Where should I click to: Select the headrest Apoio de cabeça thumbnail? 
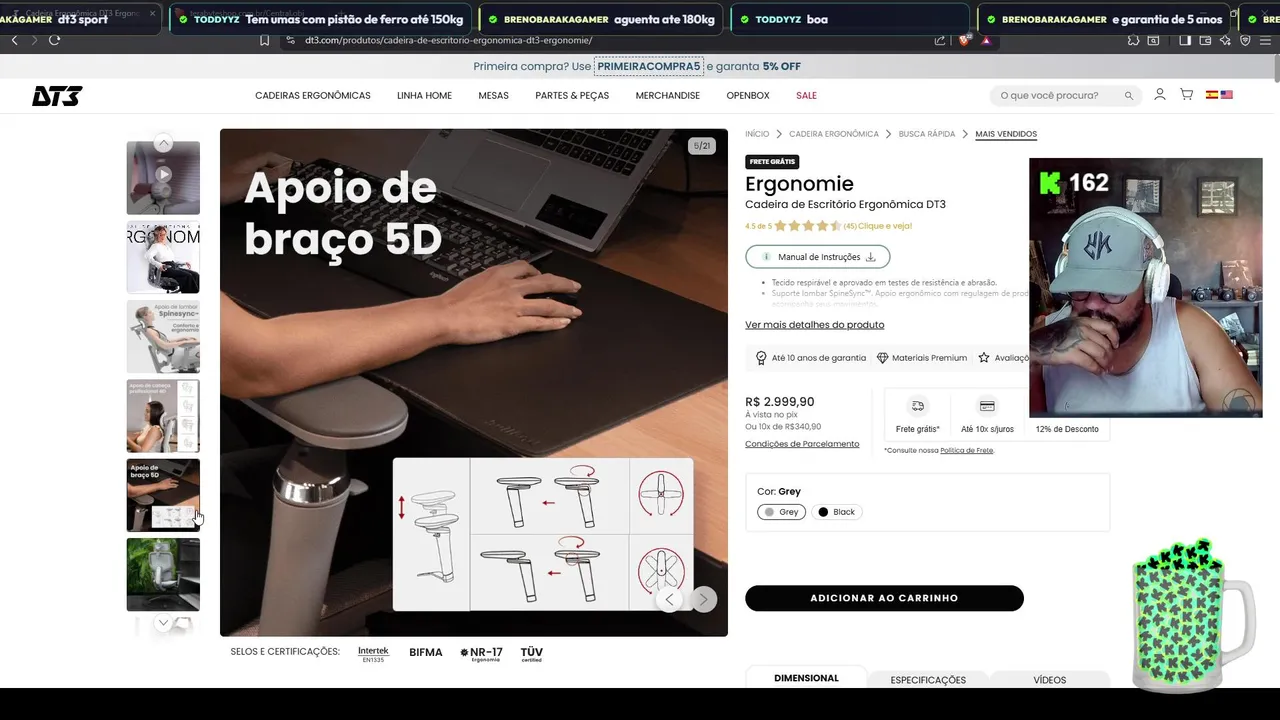pos(163,416)
